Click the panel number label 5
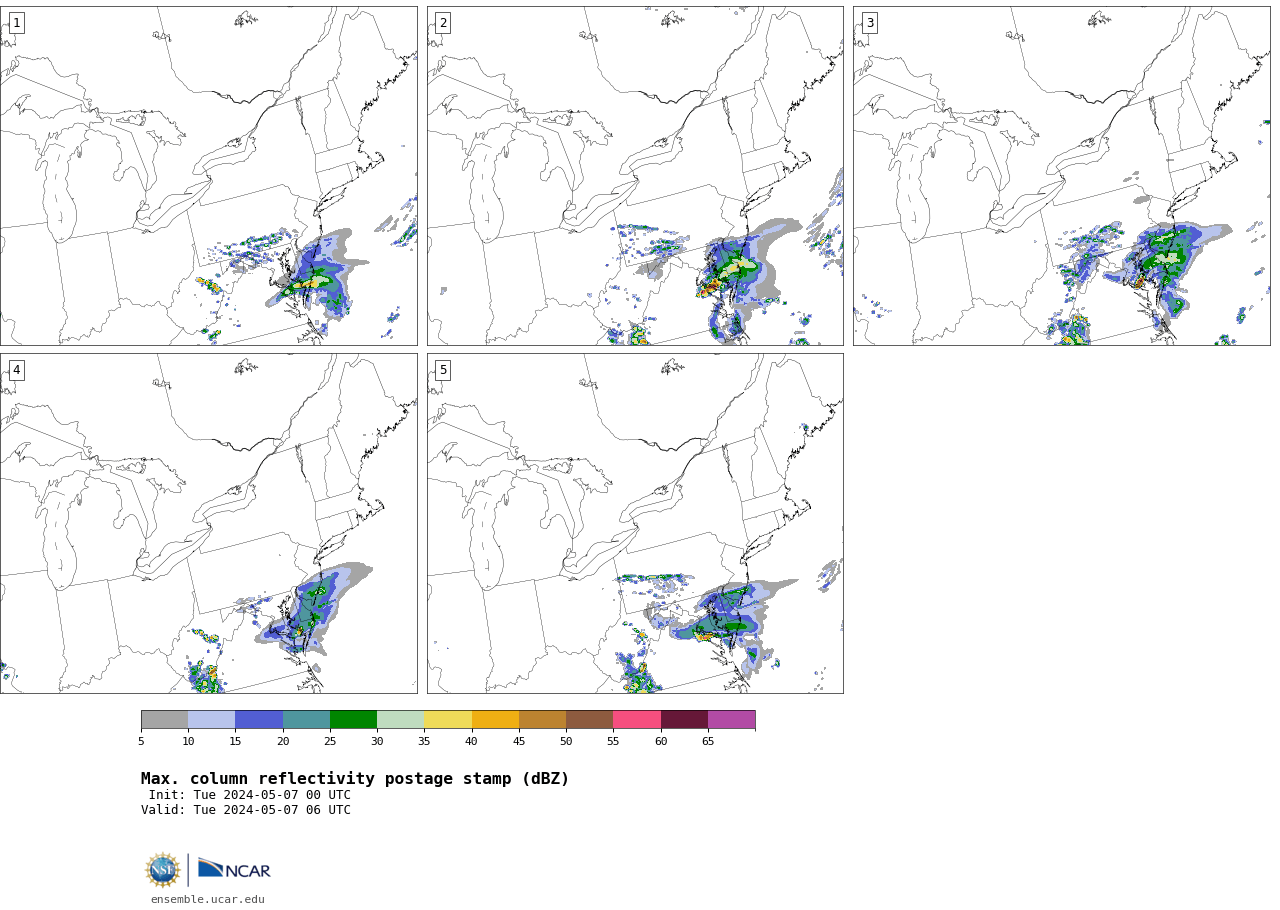This screenshot has width=1280, height=910. pos(443,370)
